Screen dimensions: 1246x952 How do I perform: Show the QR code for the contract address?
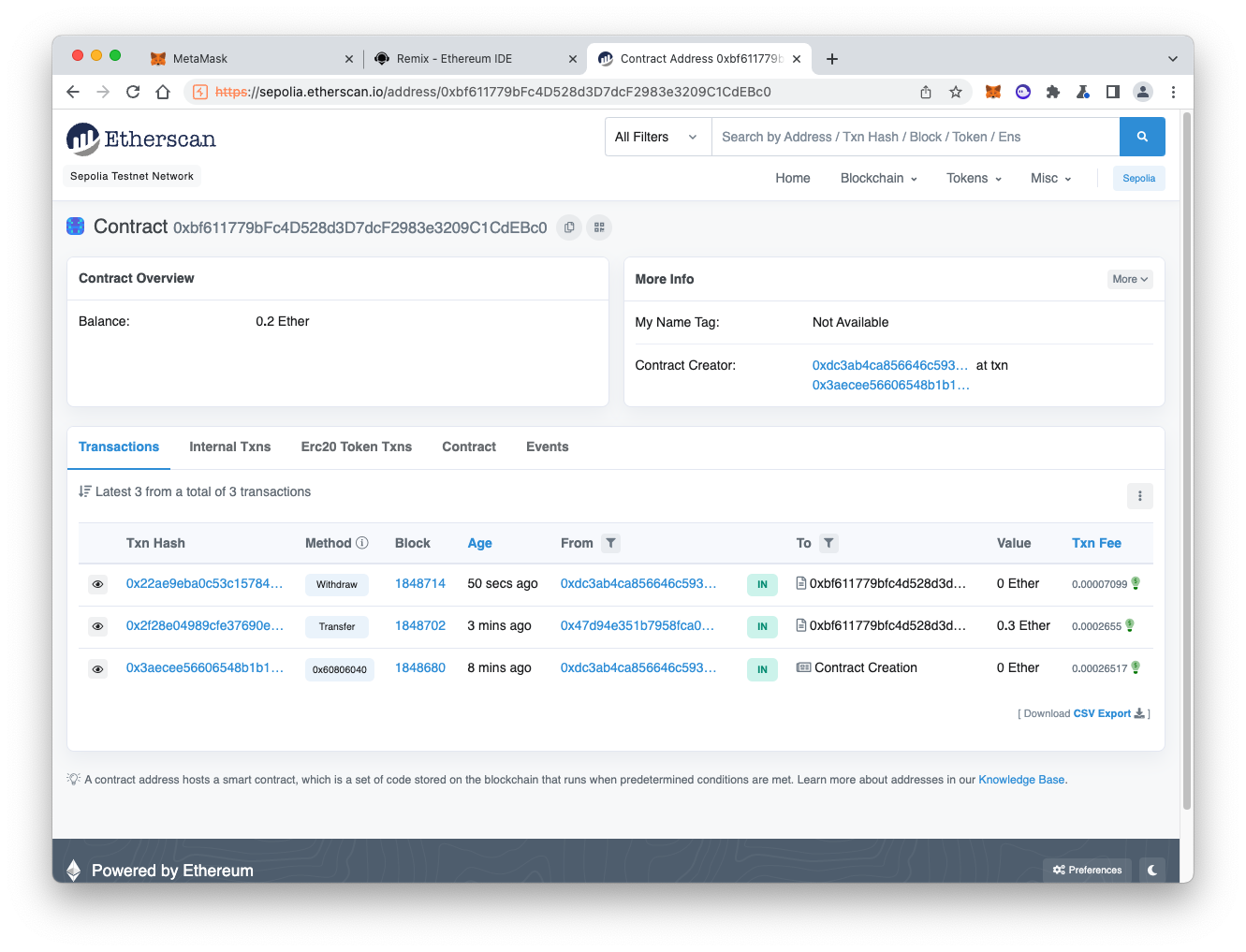click(x=599, y=227)
